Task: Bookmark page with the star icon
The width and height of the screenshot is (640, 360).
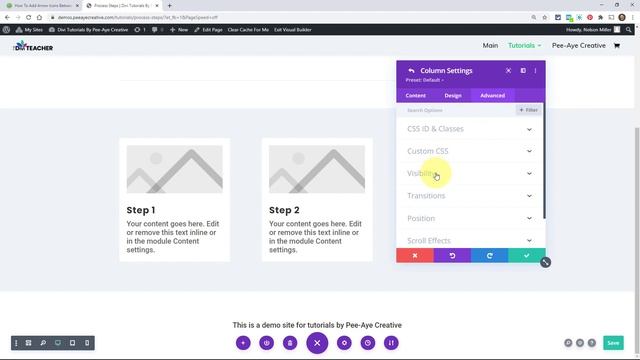Action: point(544,18)
